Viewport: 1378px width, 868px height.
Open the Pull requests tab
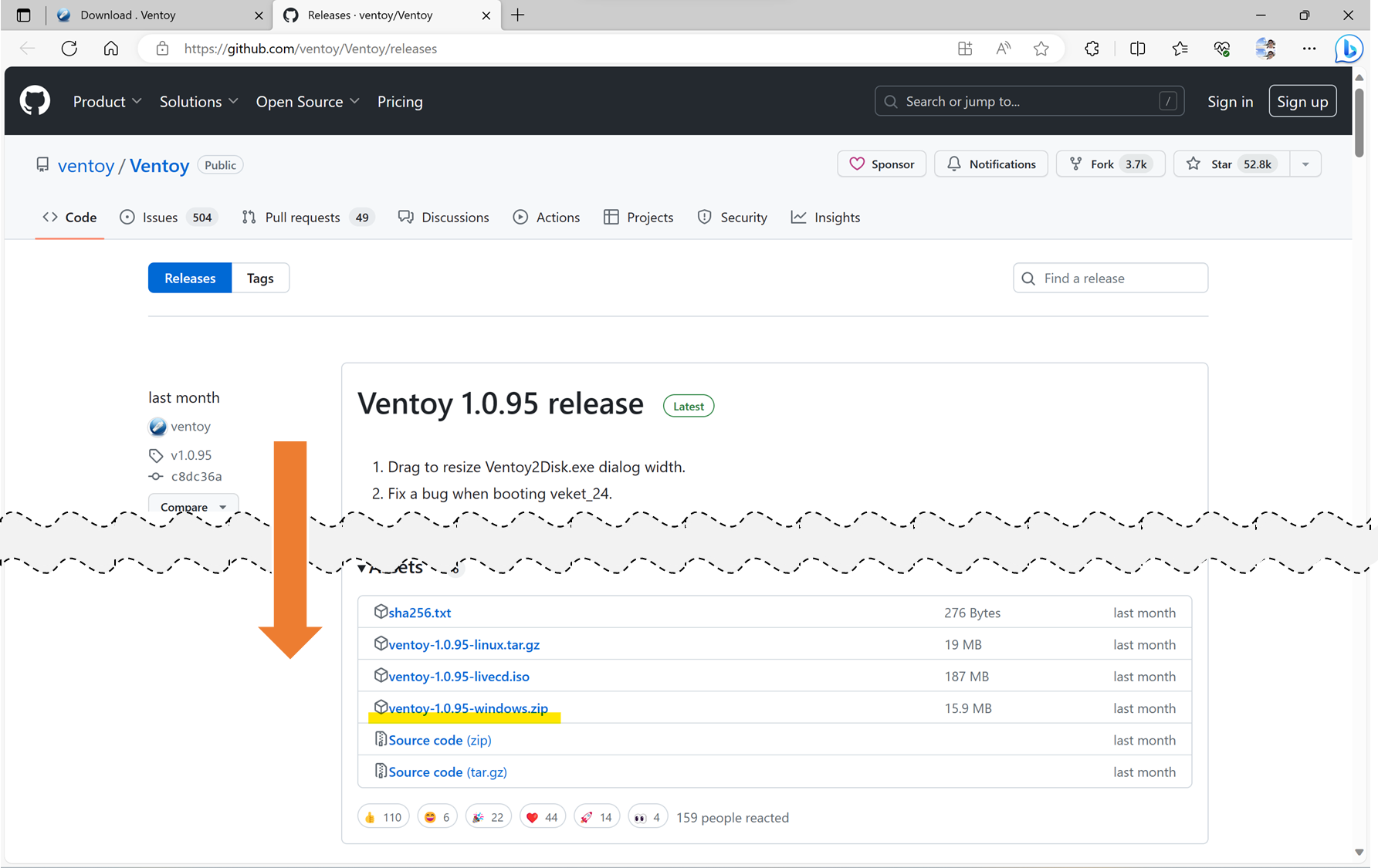(x=308, y=218)
